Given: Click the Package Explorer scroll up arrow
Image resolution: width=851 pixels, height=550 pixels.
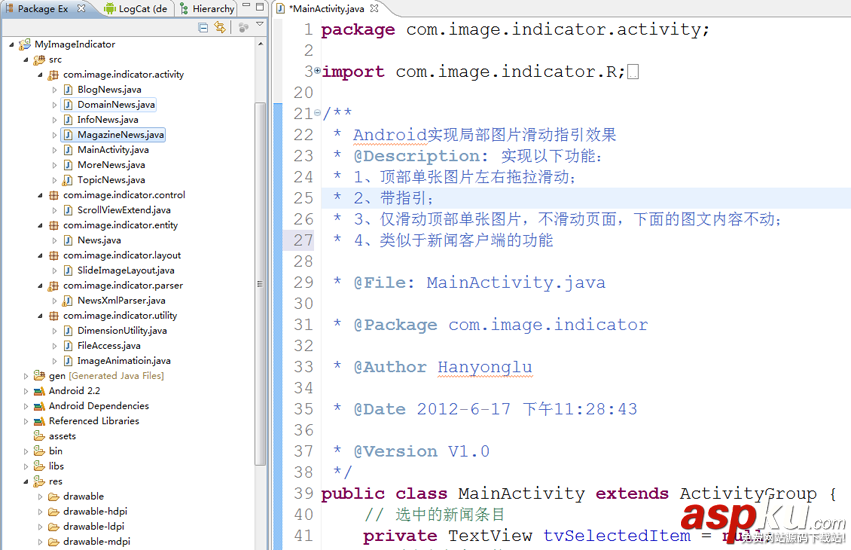Looking at the screenshot, I should click(x=261, y=43).
